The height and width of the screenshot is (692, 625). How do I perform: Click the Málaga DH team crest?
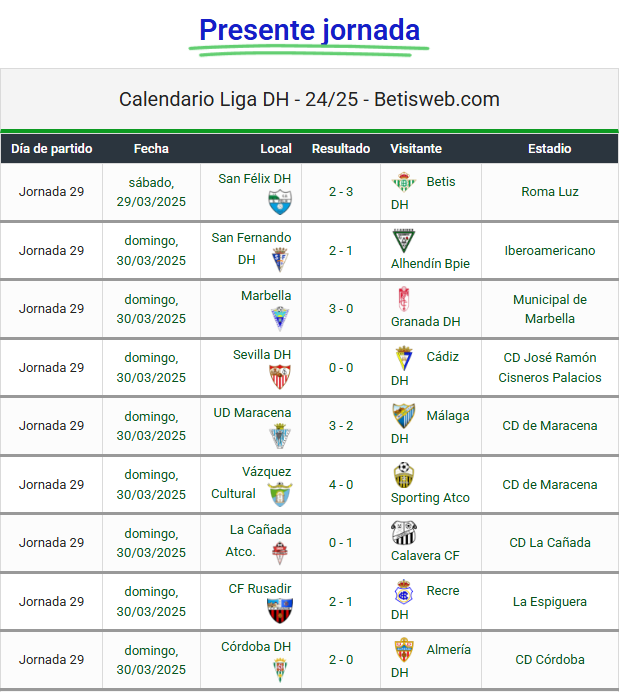[x=403, y=416]
